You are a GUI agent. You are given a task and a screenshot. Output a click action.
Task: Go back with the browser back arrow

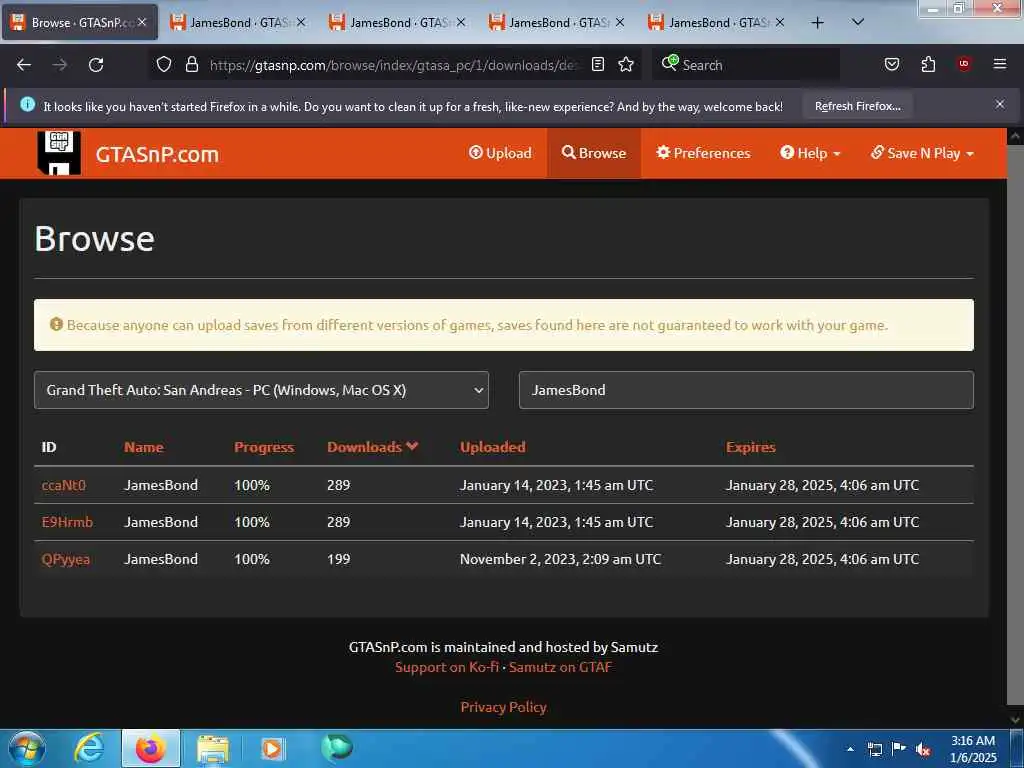24,65
